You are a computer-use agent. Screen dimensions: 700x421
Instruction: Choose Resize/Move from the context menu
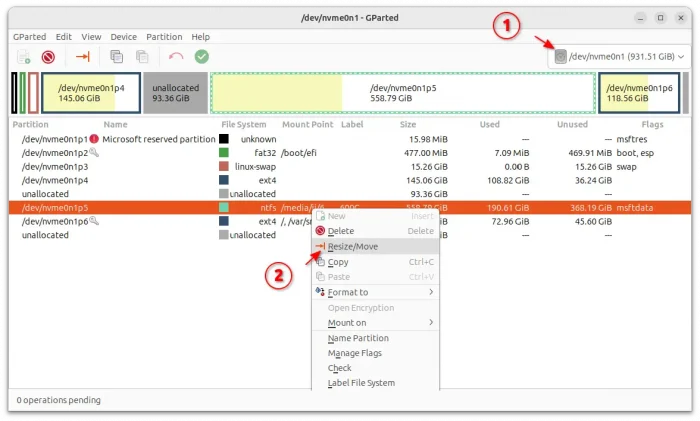tap(352, 246)
